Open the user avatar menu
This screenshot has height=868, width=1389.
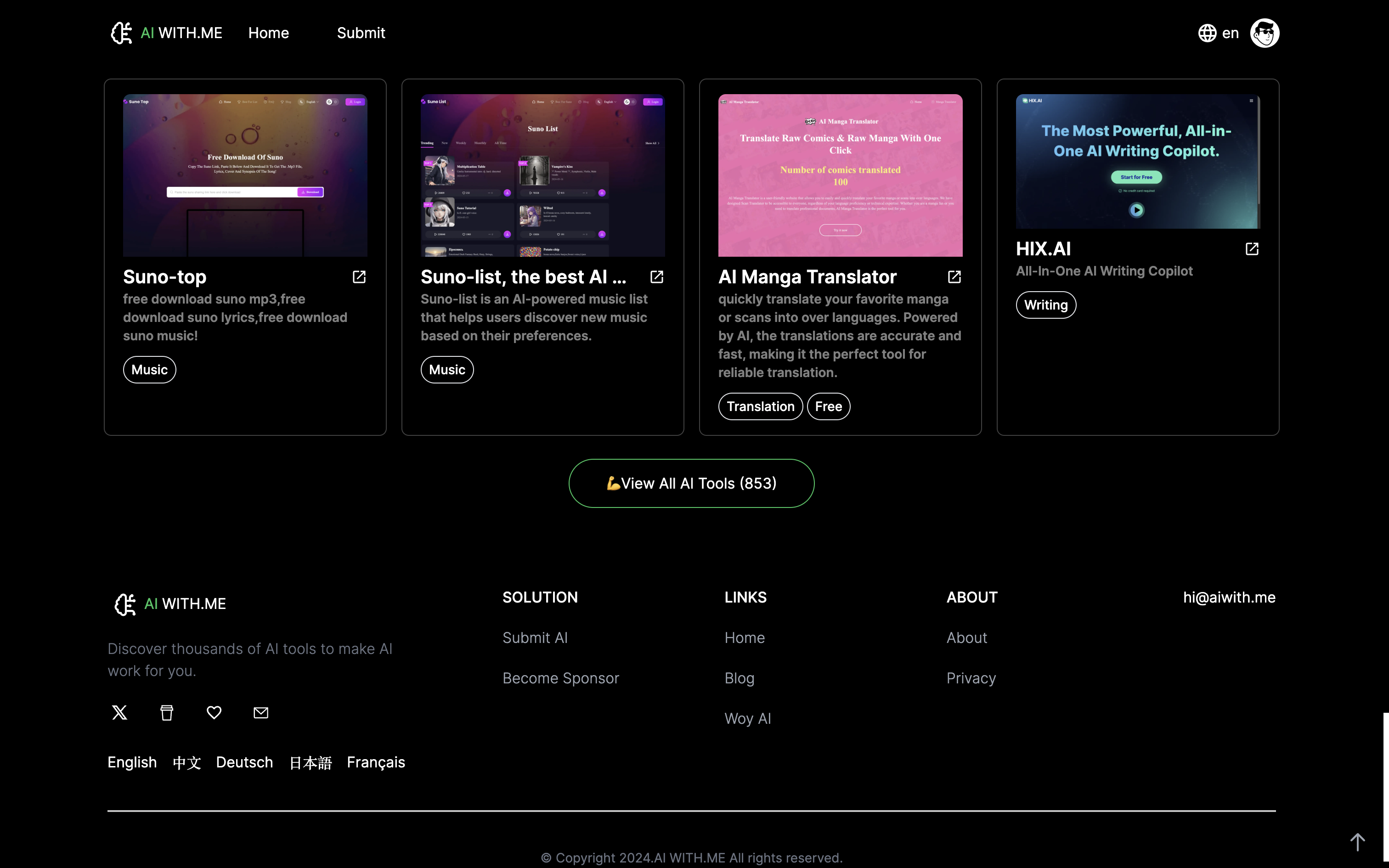point(1265,33)
